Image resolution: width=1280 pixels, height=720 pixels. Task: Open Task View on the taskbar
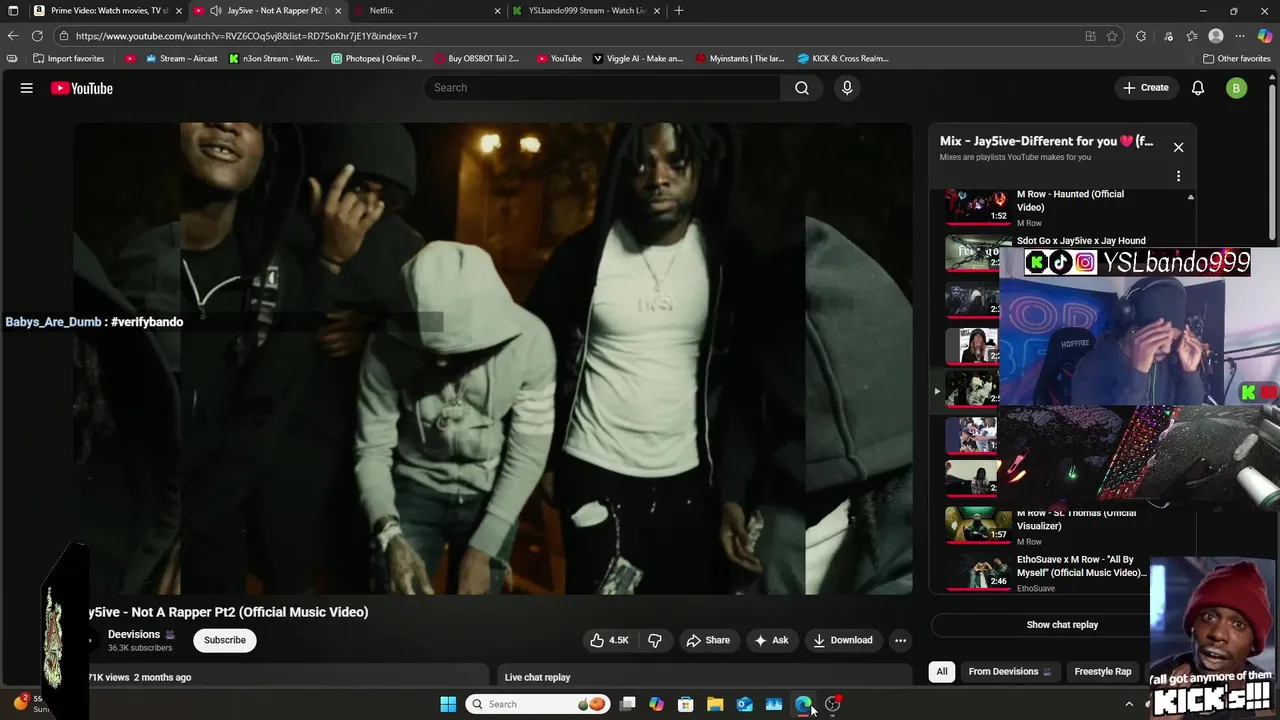pos(627,704)
